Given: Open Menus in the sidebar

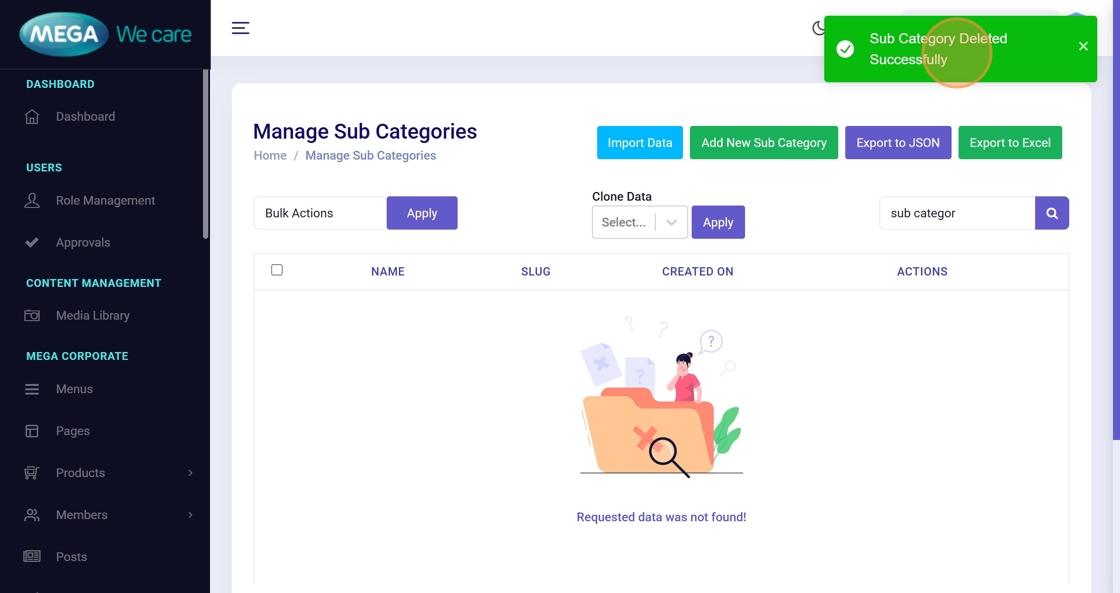Looking at the screenshot, I should [x=74, y=389].
